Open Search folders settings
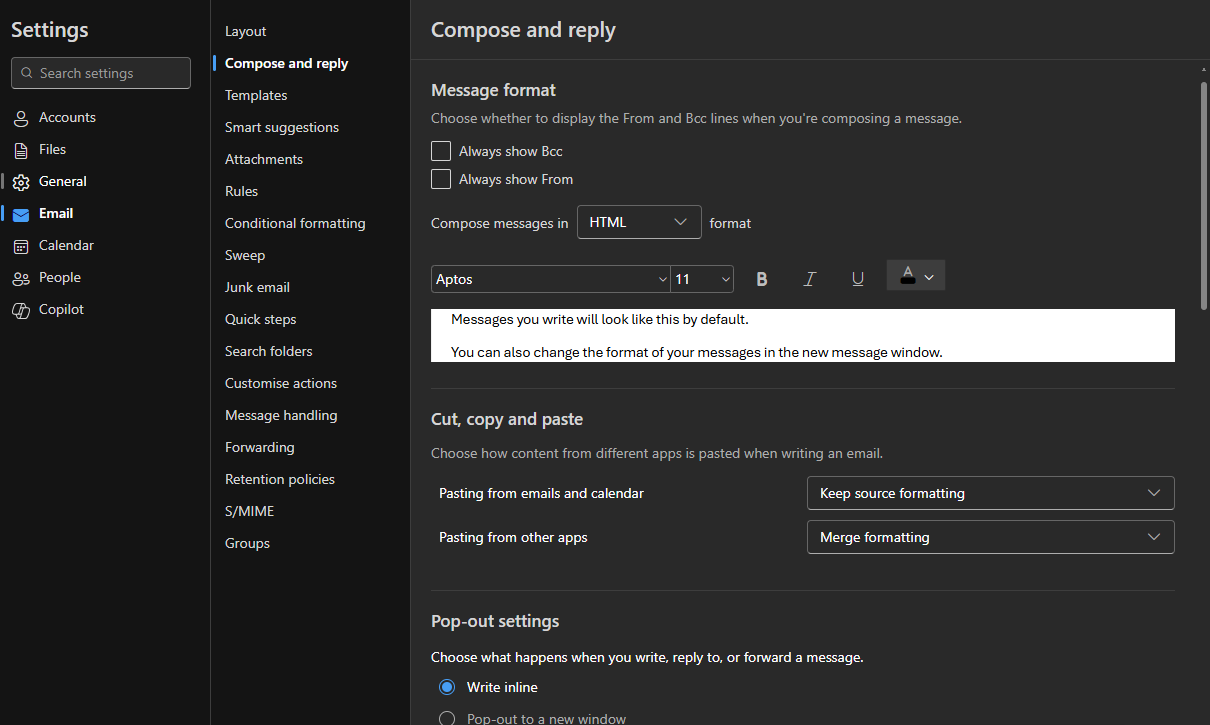This screenshot has height=725, width=1210. 269,351
